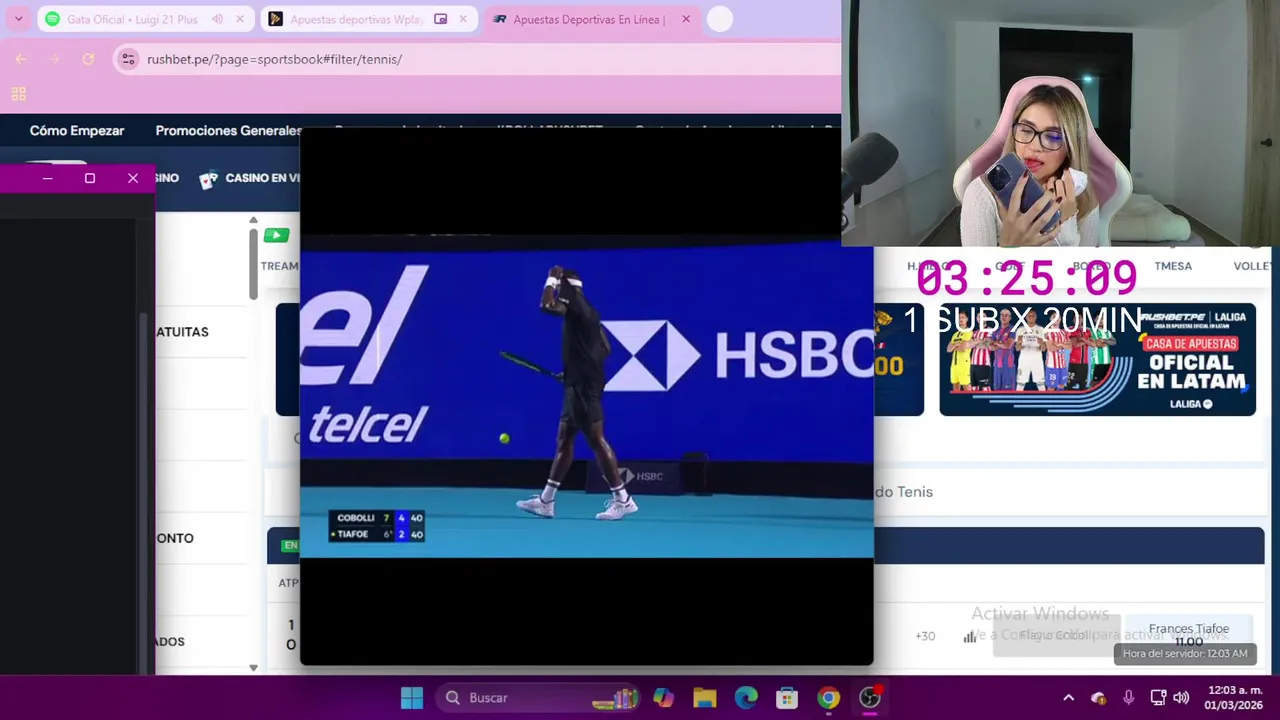
Task: Switch to the Apuestas deportivas Wplay tab
Action: pyautogui.click(x=357, y=19)
